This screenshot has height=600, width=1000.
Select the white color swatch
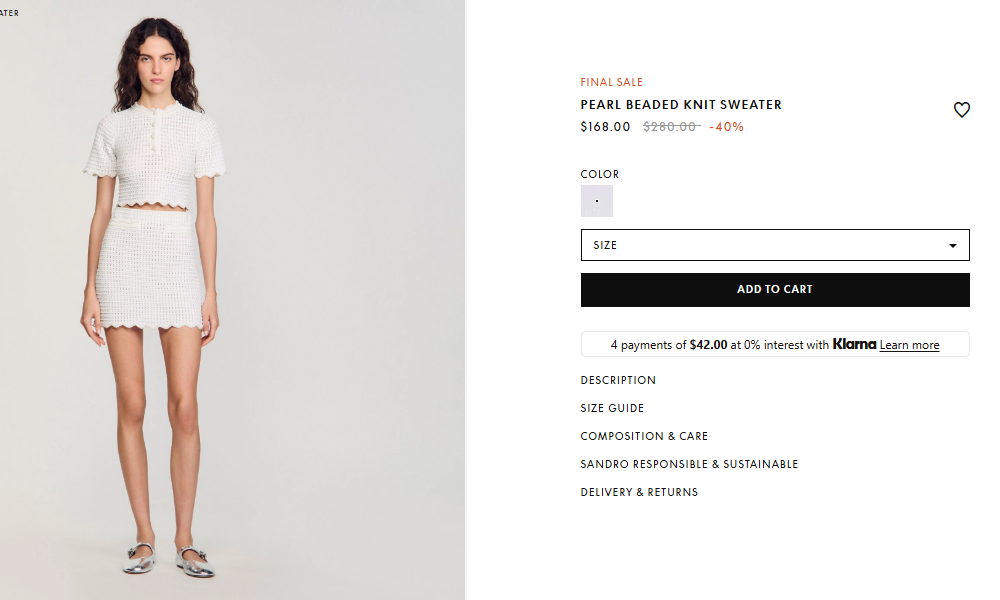[596, 201]
